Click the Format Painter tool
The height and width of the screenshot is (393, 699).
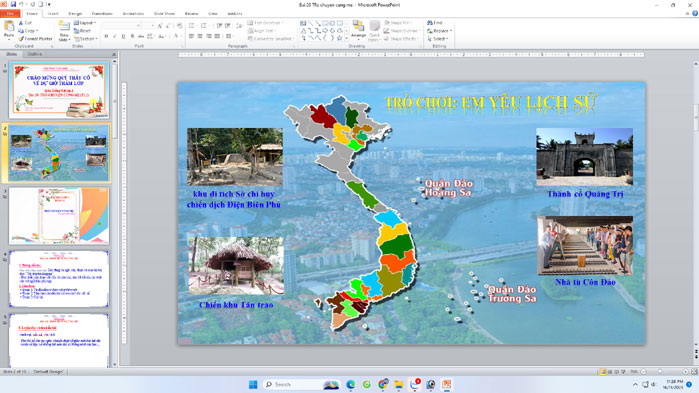coord(35,39)
